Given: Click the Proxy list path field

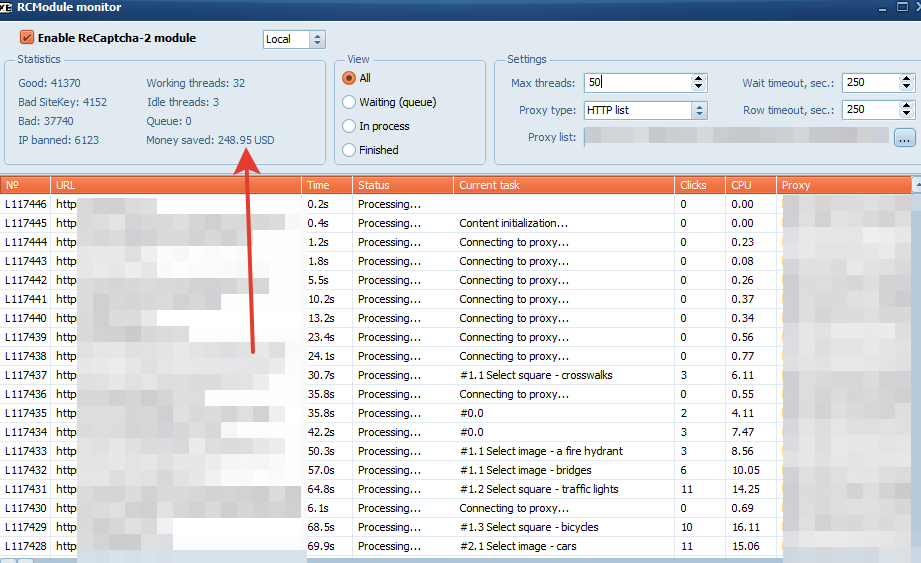Looking at the screenshot, I should pos(736,136).
